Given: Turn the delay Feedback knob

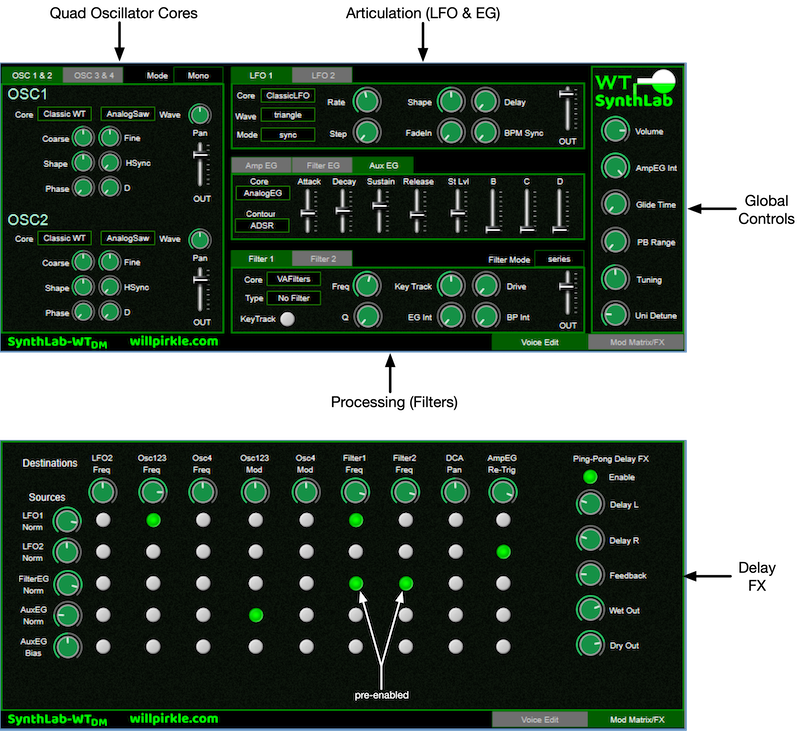Looking at the screenshot, I should (590, 575).
